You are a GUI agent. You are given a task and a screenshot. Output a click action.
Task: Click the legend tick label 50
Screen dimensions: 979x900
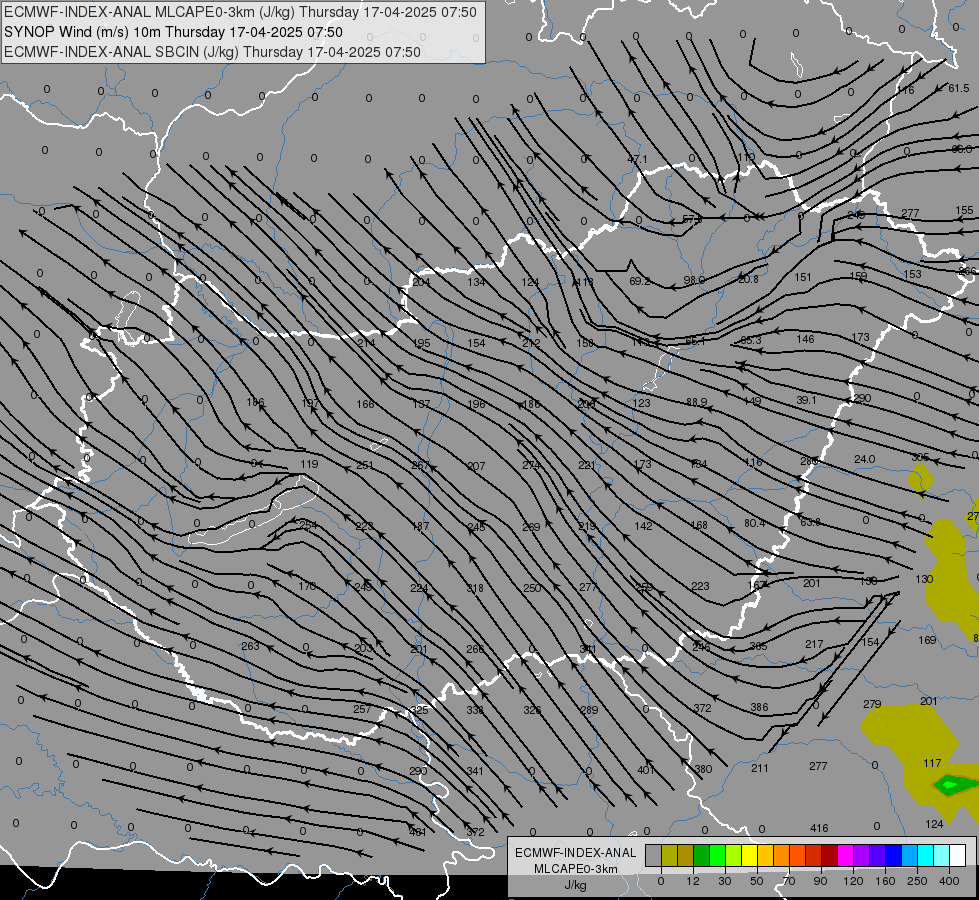point(757,881)
